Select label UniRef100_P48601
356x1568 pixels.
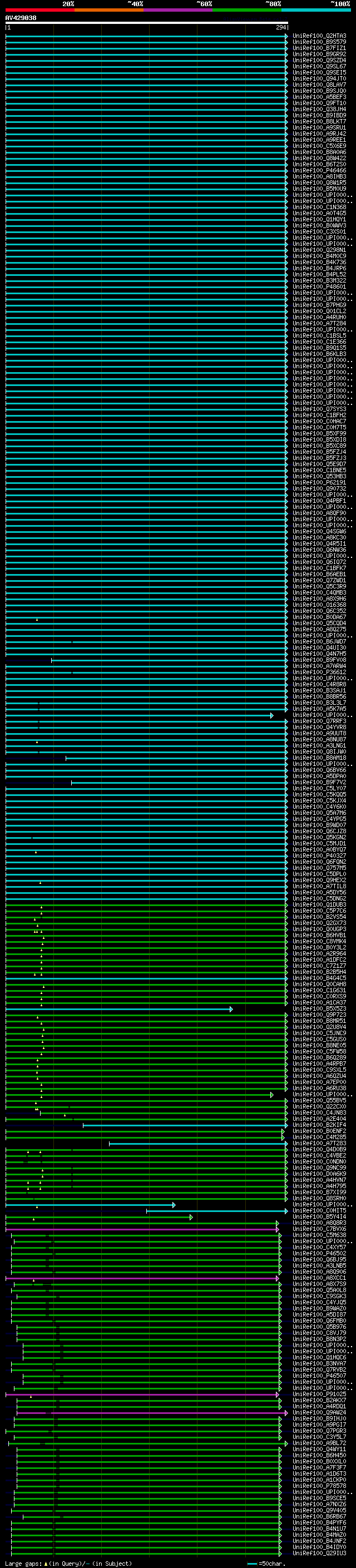click(319, 286)
